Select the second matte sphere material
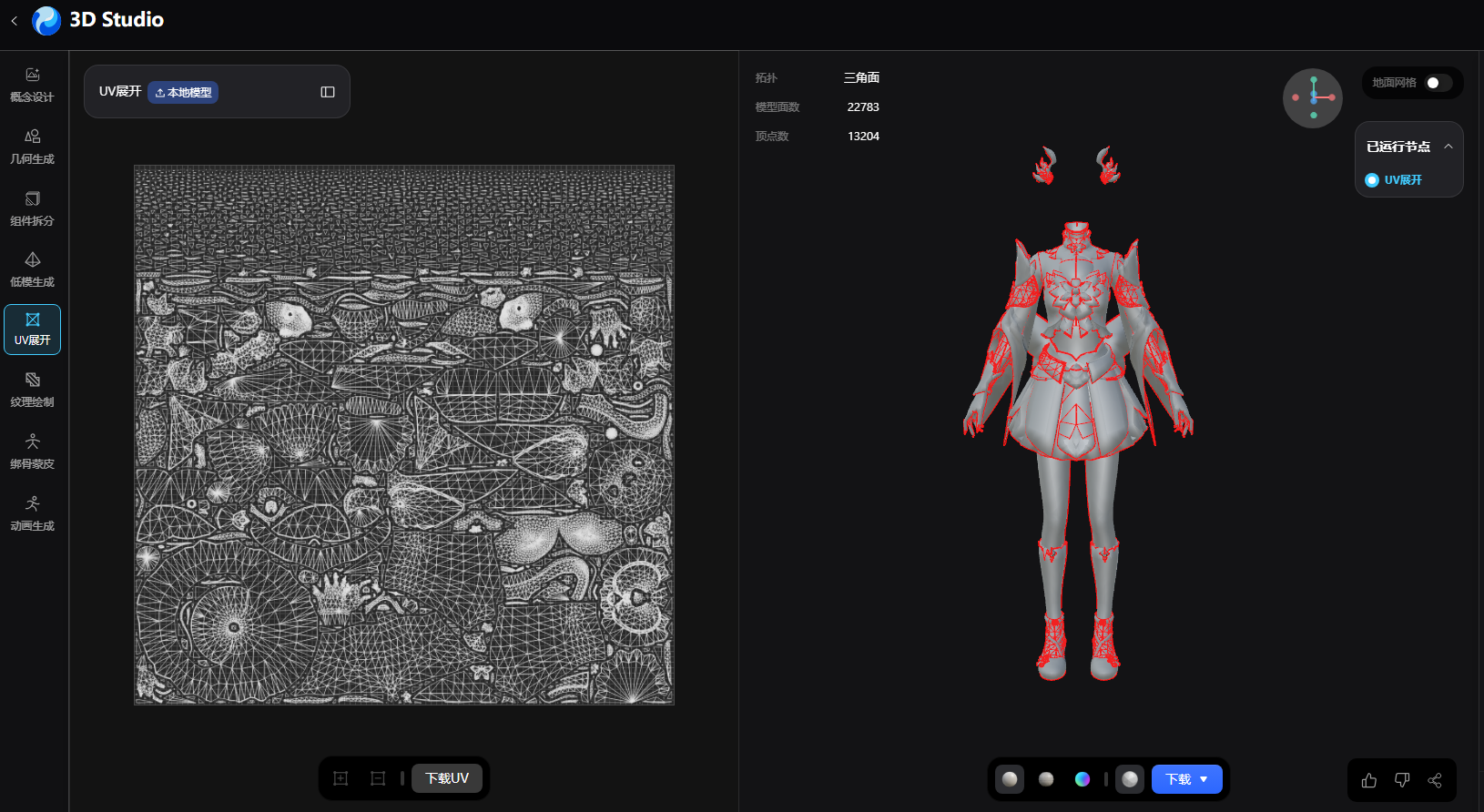The image size is (1484, 812). point(1046,779)
